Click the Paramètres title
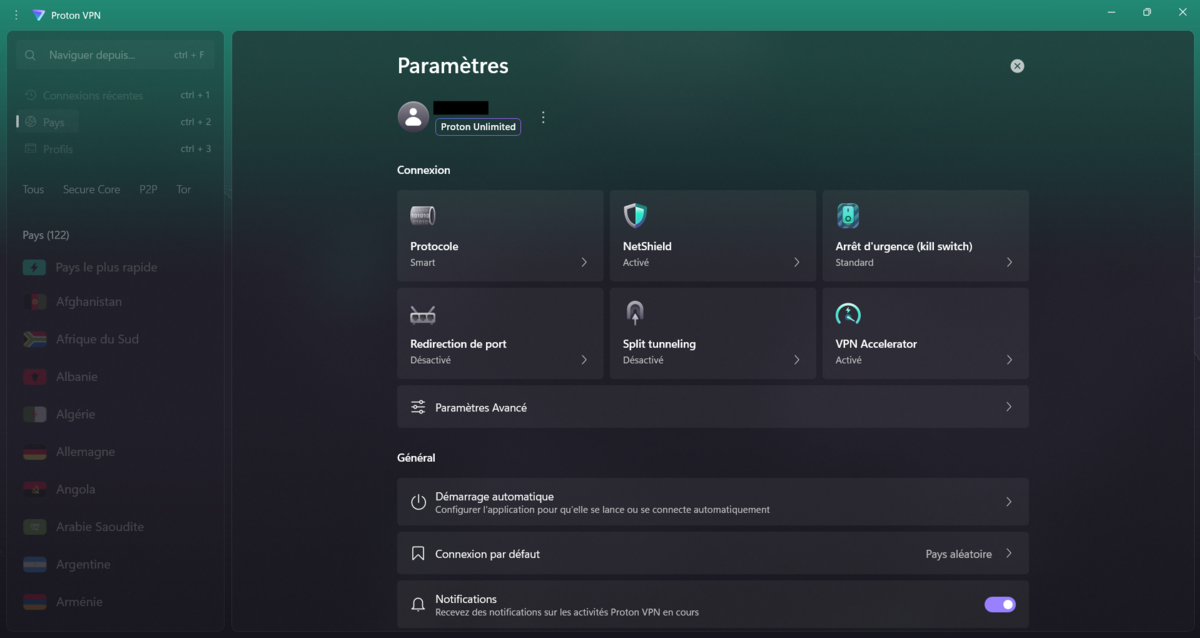 (453, 66)
